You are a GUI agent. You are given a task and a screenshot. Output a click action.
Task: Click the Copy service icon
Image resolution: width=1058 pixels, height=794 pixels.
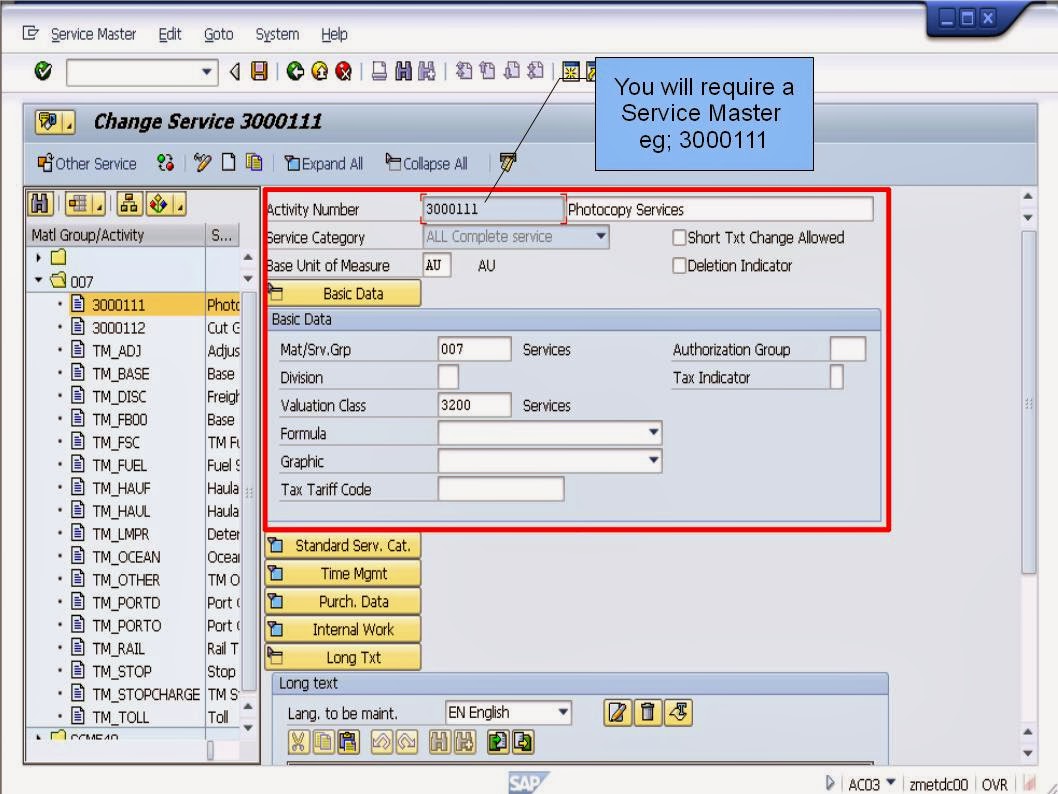click(x=254, y=163)
